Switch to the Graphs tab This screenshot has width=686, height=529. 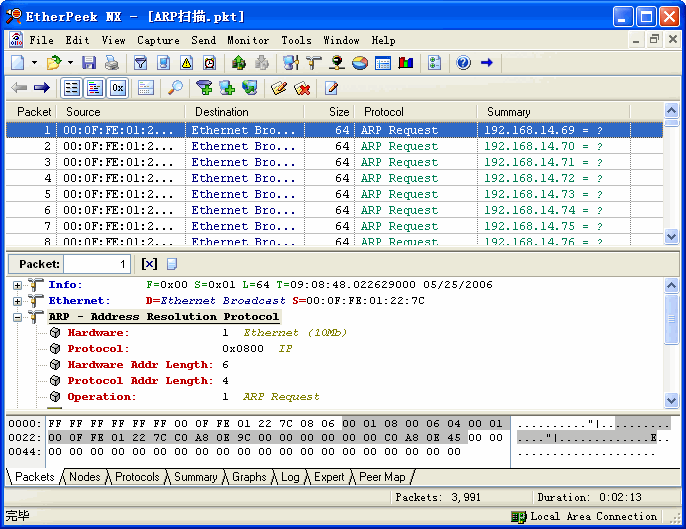tap(249, 477)
